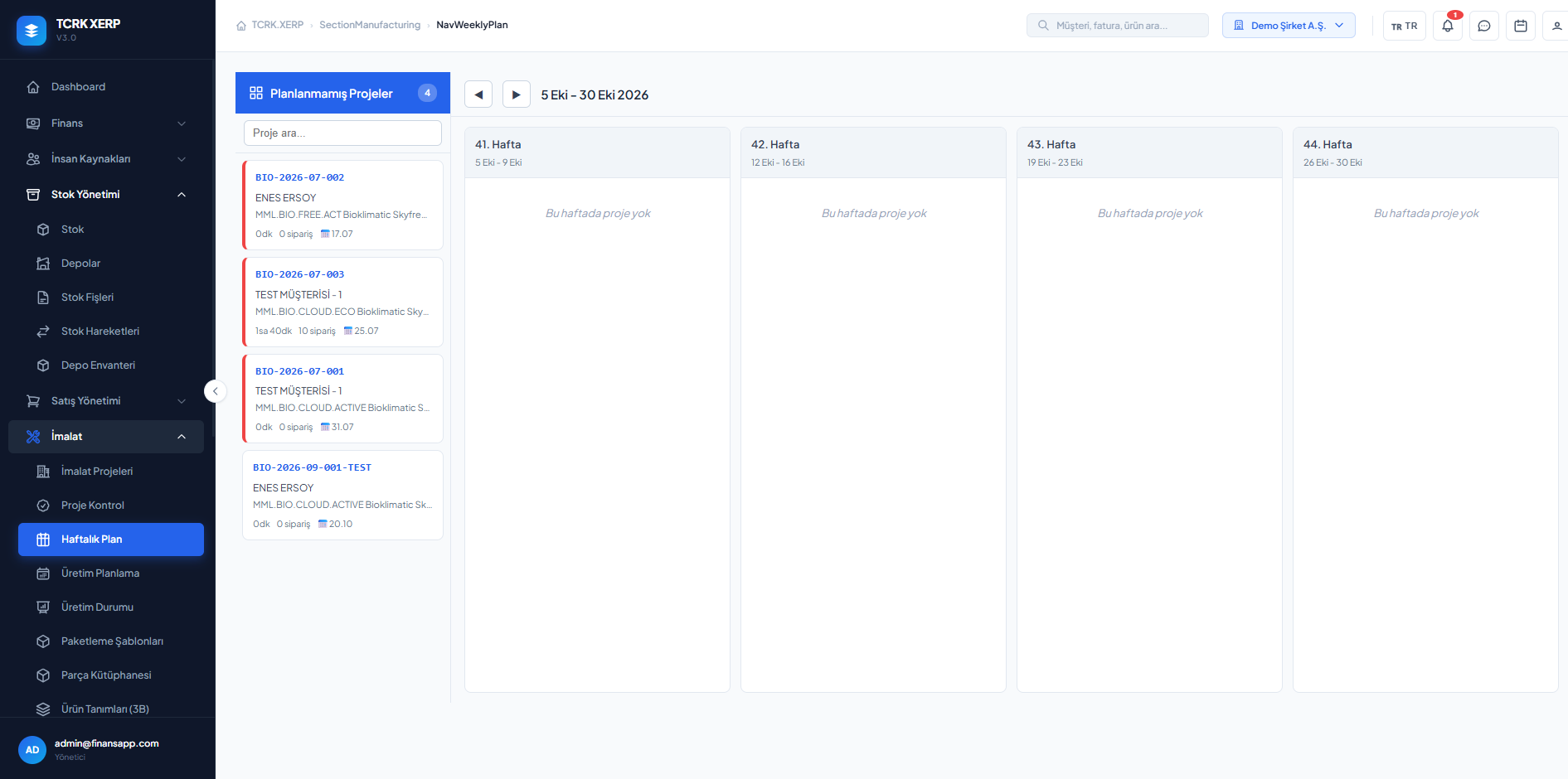
Task: Click the Planlanmamış Projeler grid icon
Action: pyautogui.click(x=256, y=93)
